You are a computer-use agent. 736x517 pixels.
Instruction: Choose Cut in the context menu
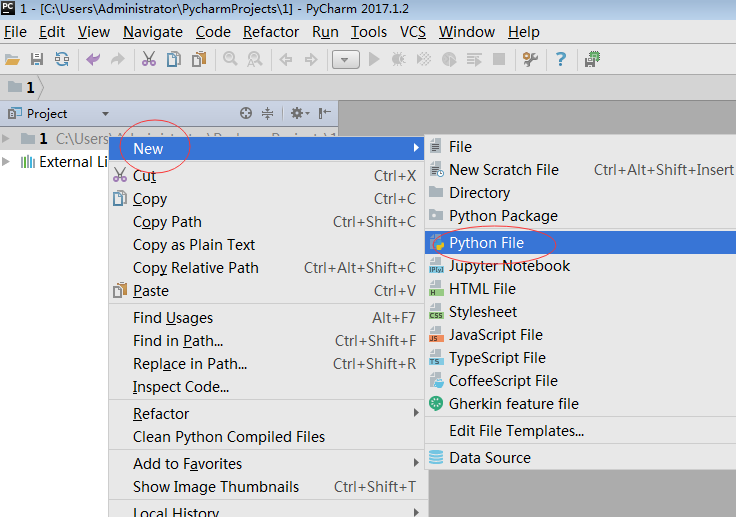(267, 176)
